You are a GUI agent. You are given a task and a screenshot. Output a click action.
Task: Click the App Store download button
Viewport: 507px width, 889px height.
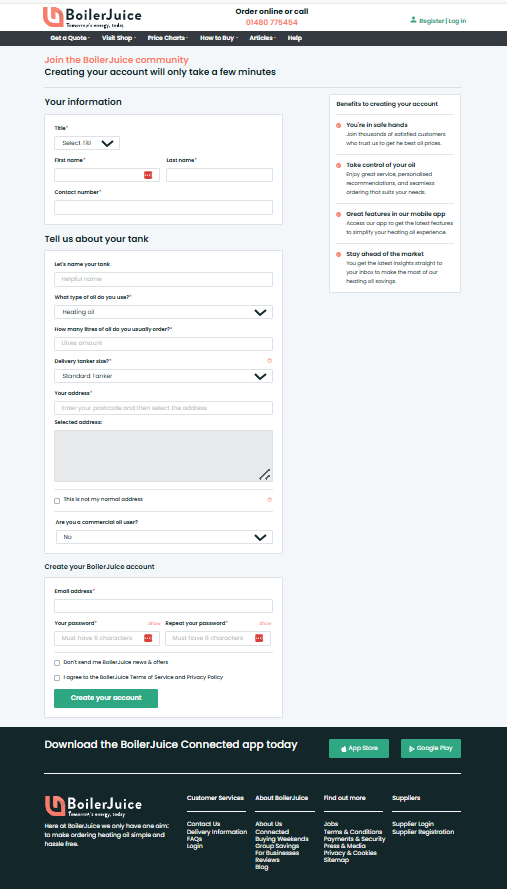tap(359, 748)
